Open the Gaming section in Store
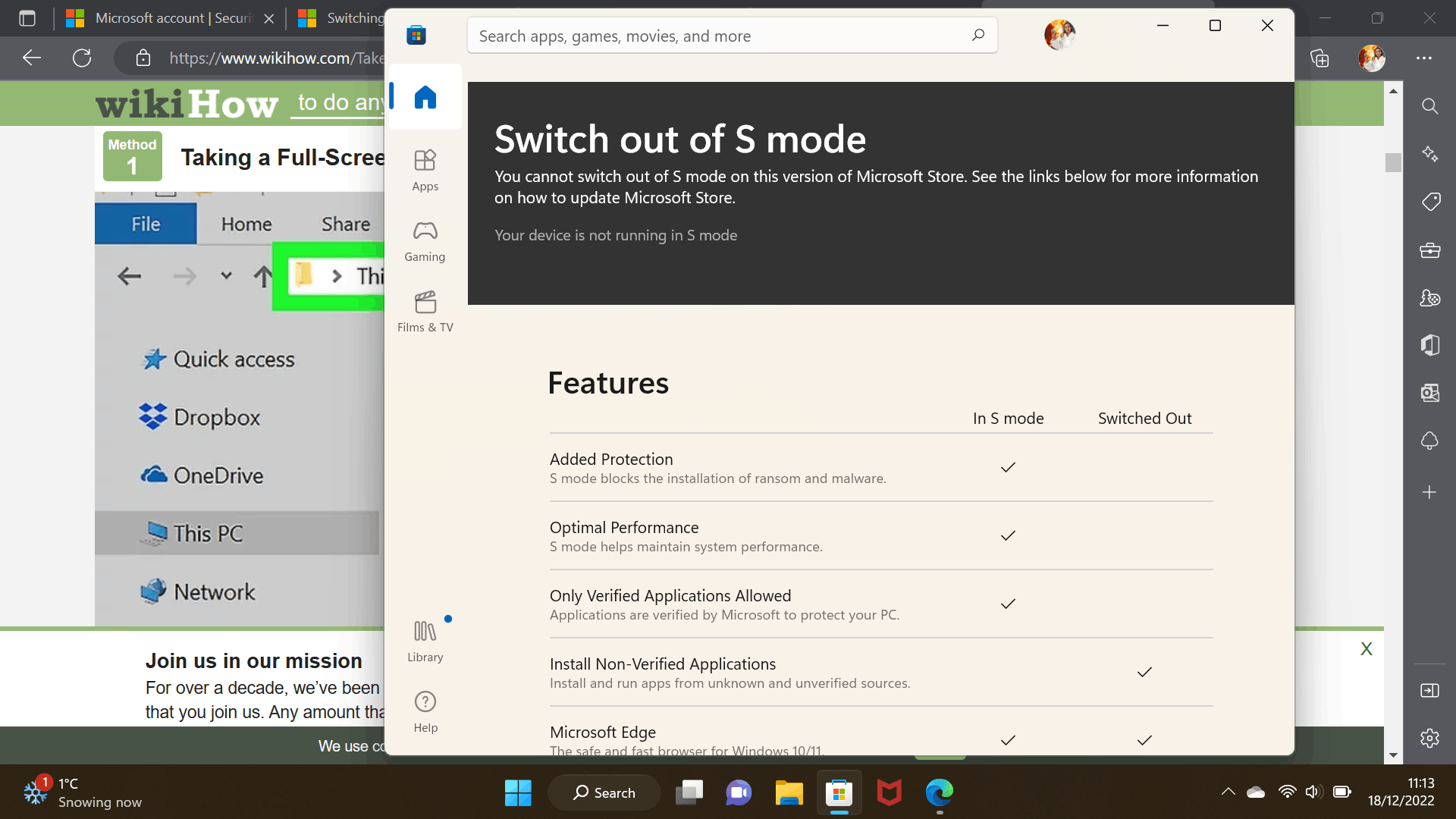1456x819 pixels. 425,240
